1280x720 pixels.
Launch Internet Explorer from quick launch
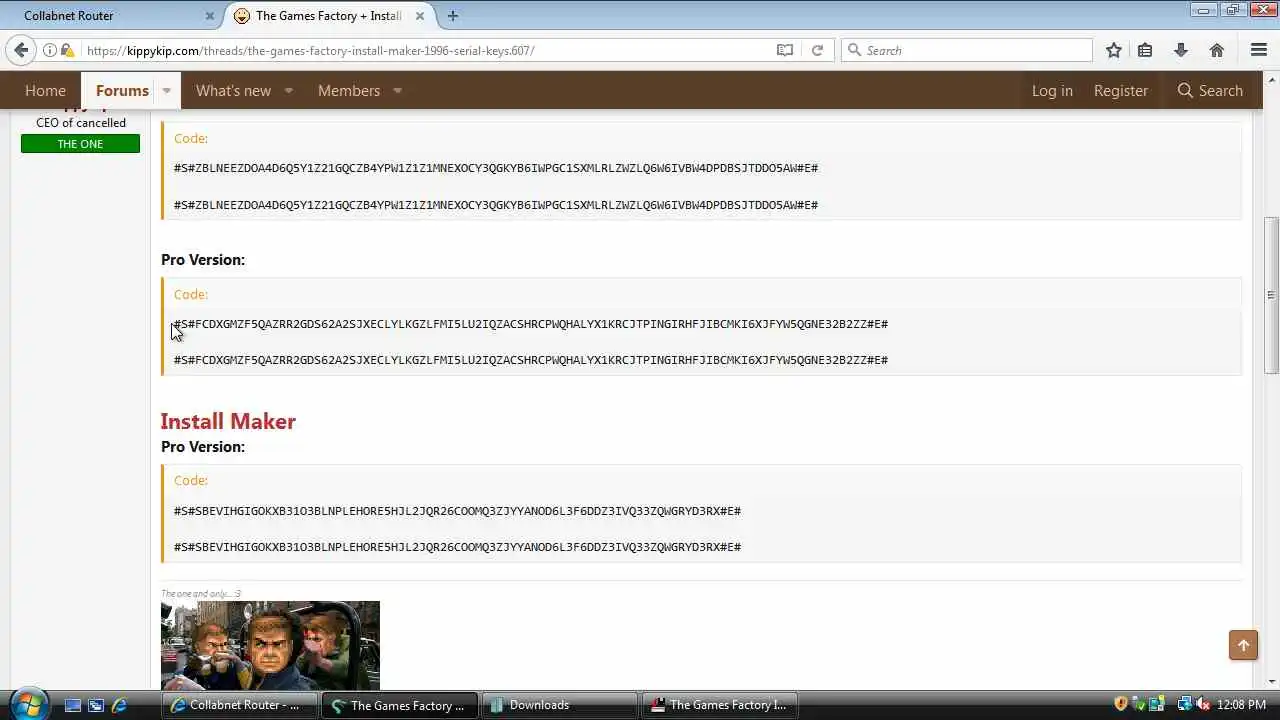click(x=119, y=705)
